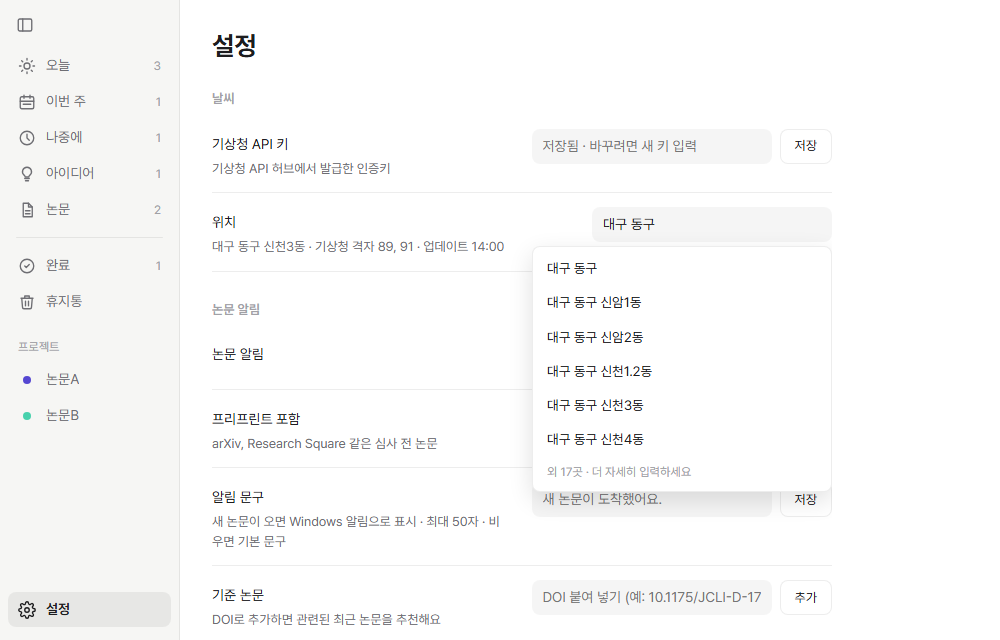The height and width of the screenshot is (640, 1000).
Task: Choose 대구 동구 신암1동 suggestion
Action: 682,302
